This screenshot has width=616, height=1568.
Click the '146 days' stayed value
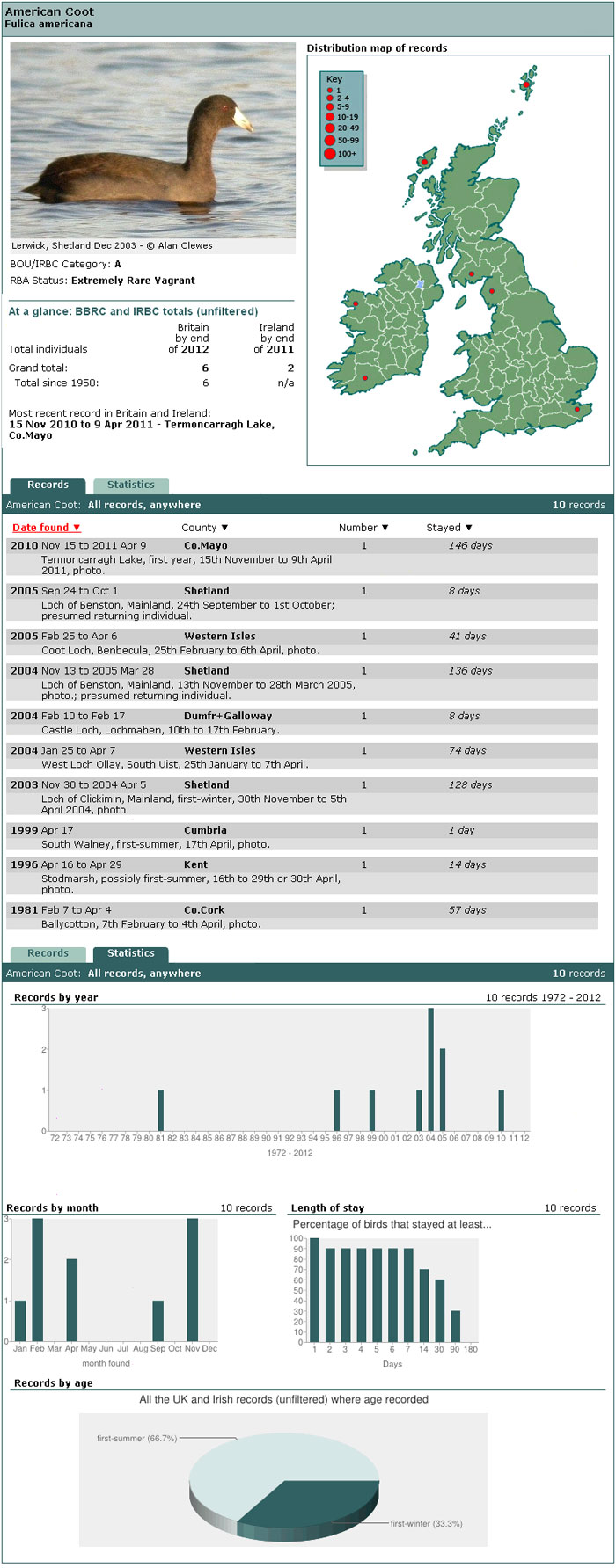(x=470, y=546)
